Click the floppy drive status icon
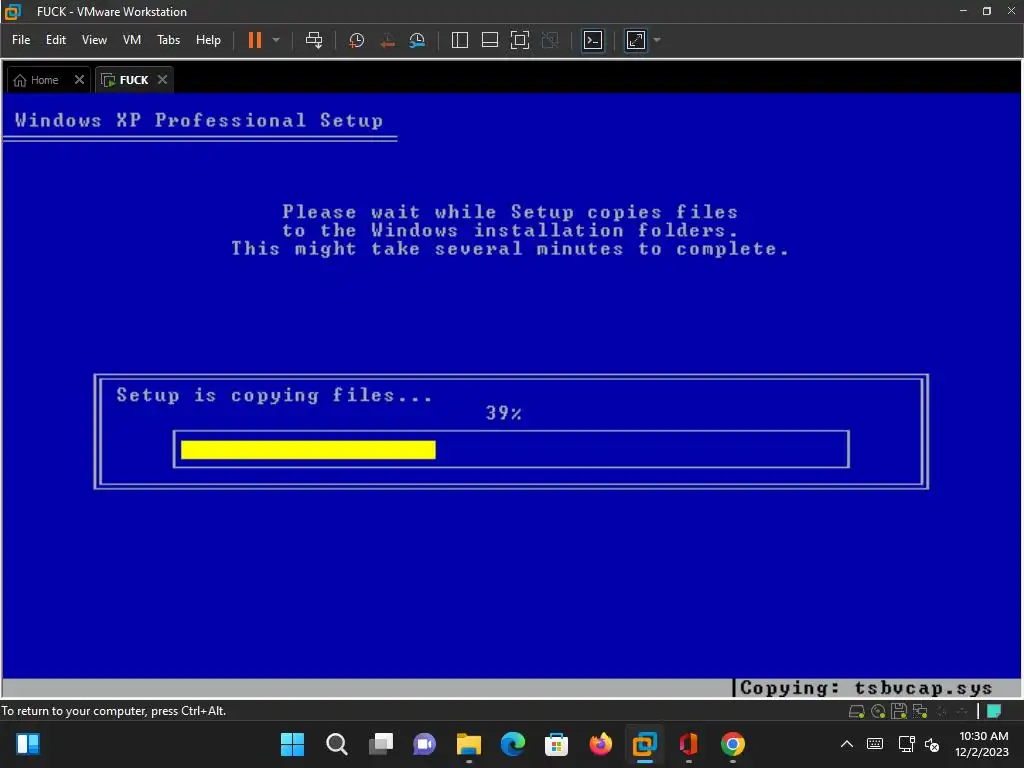 tap(899, 711)
